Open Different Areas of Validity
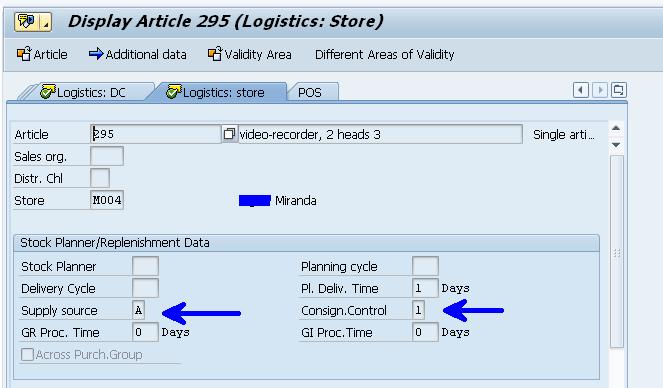Screen dimensions: 663x388 coord(384,55)
